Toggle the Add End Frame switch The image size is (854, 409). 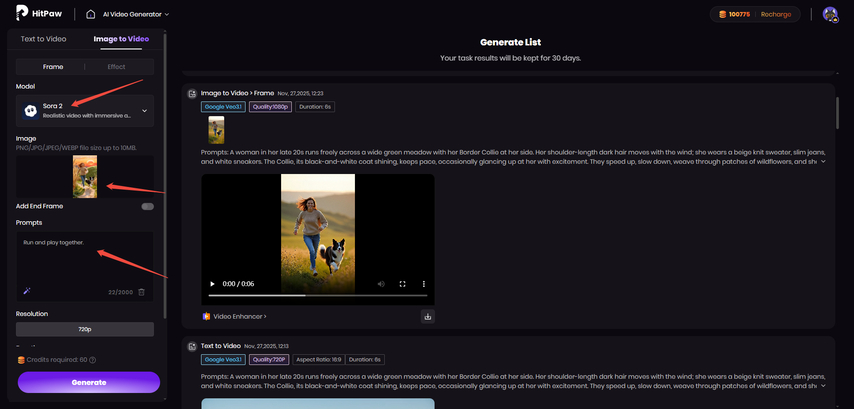point(147,206)
